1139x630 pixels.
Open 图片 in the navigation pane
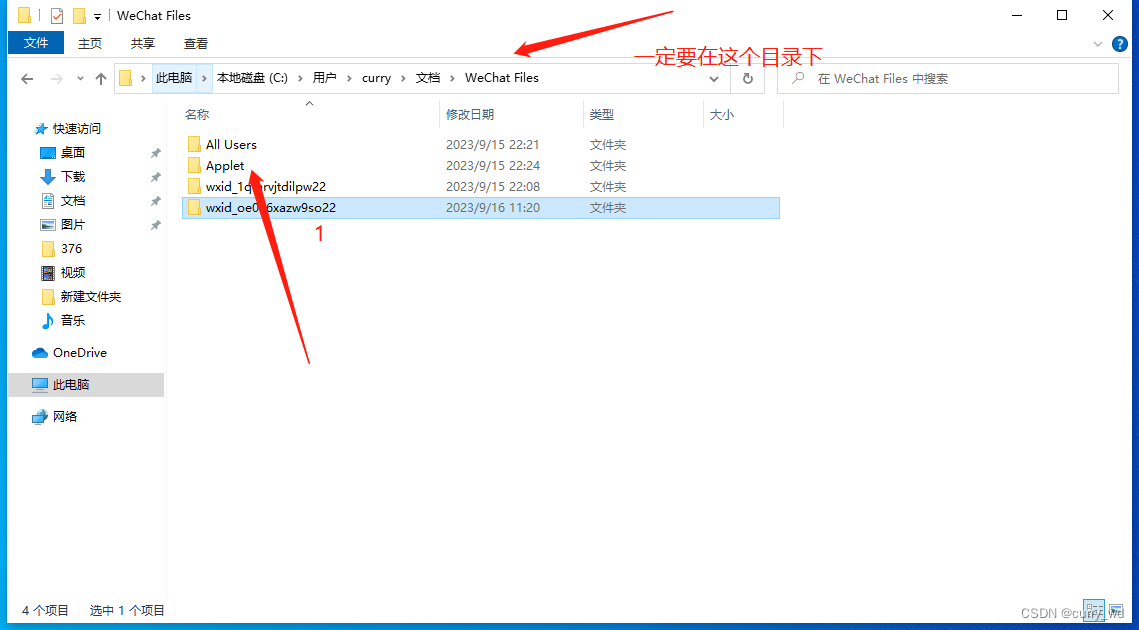pyautogui.click(x=73, y=225)
